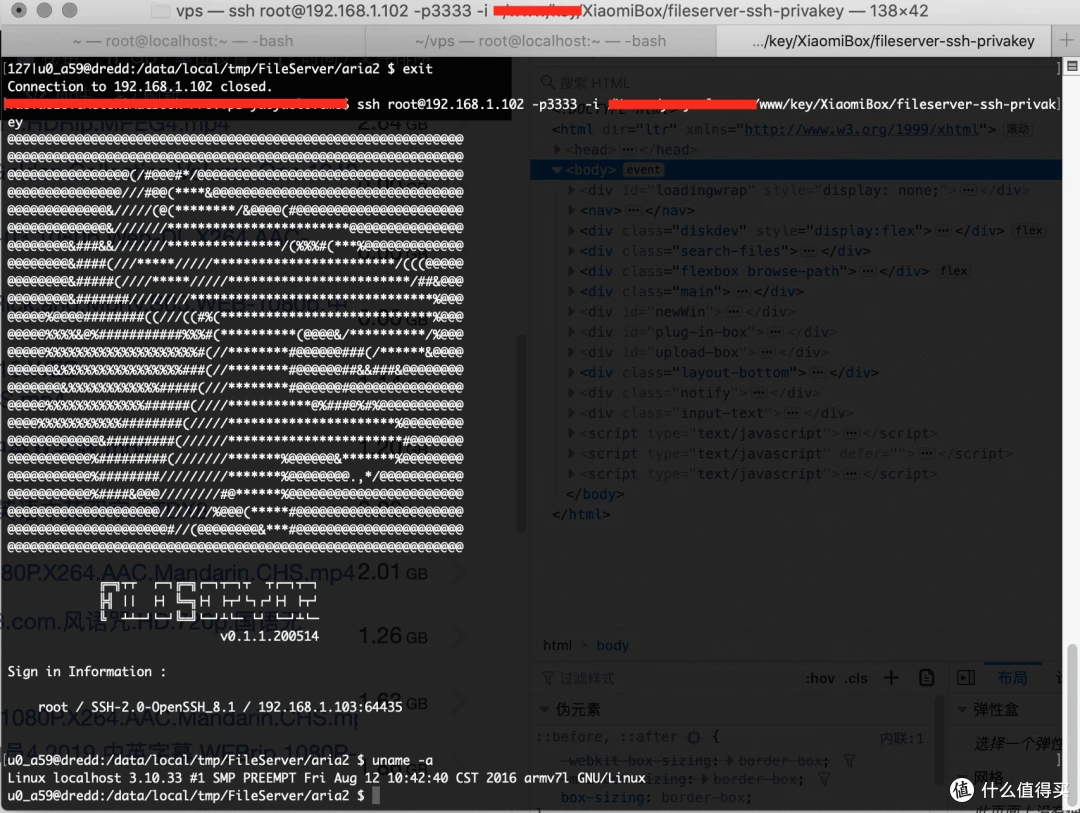Click the ellipsis badge in layout-bottom div

point(818,373)
